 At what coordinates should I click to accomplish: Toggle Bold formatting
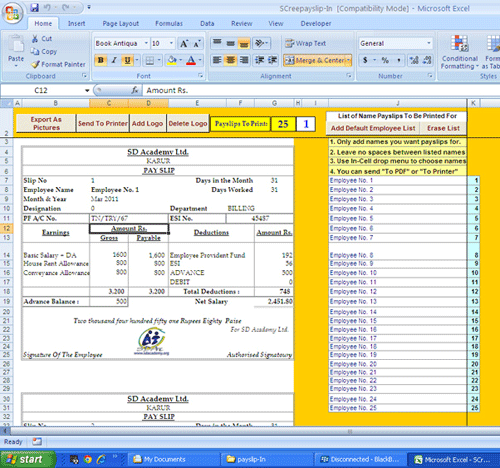(101, 60)
